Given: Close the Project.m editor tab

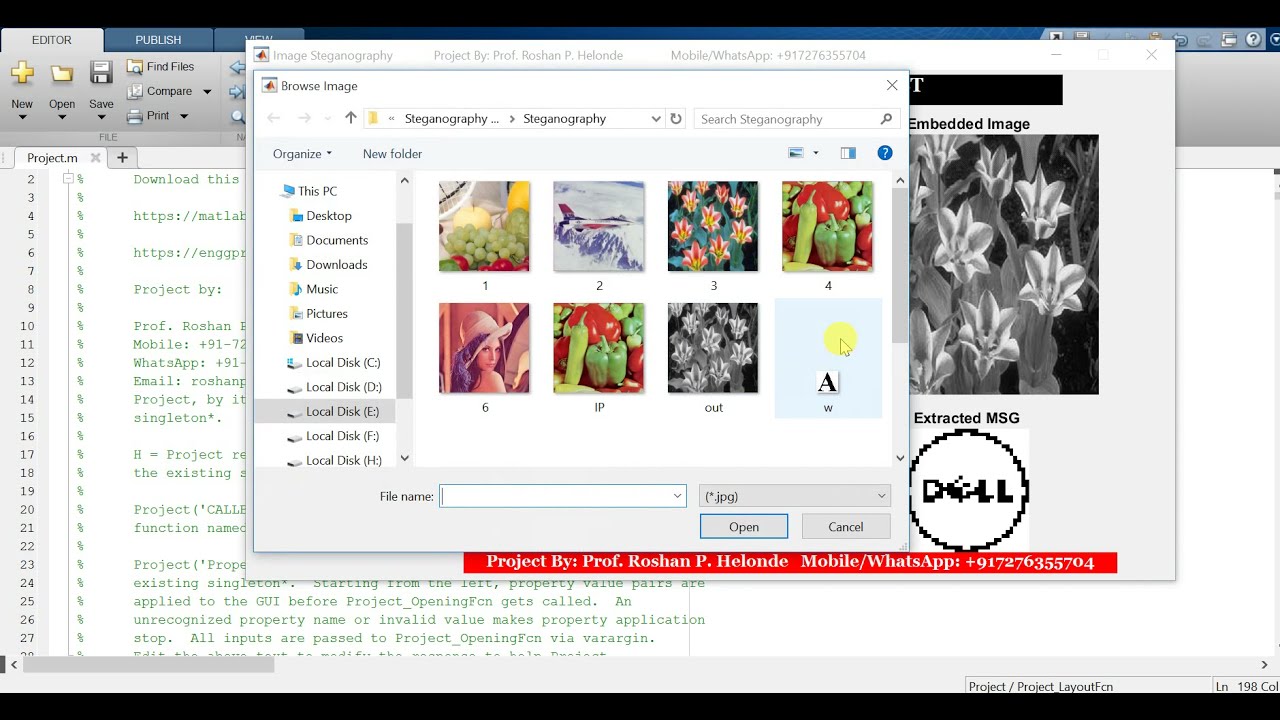Looking at the screenshot, I should click(x=96, y=158).
